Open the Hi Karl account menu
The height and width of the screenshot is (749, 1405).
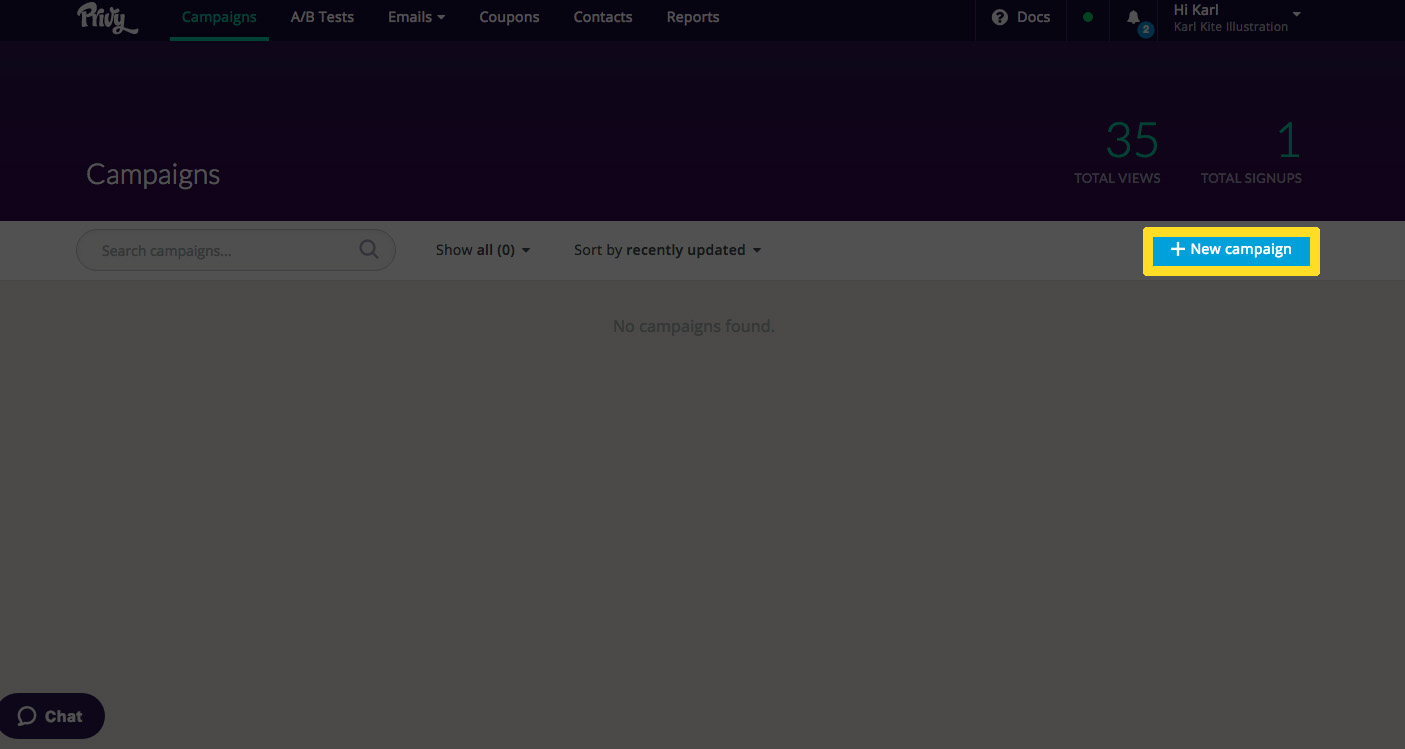click(1236, 17)
